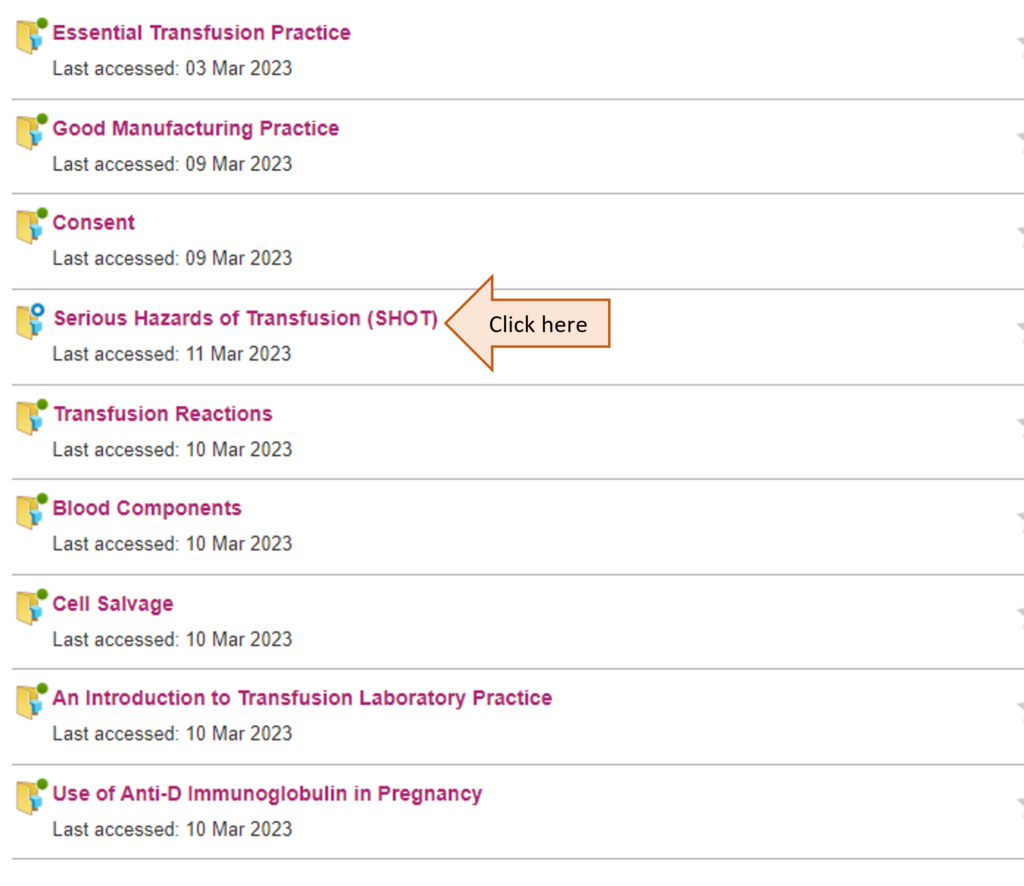Launch the Cell Salvage course link
The width and height of the screenshot is (1024, 886).
click(x=113, y=604)
